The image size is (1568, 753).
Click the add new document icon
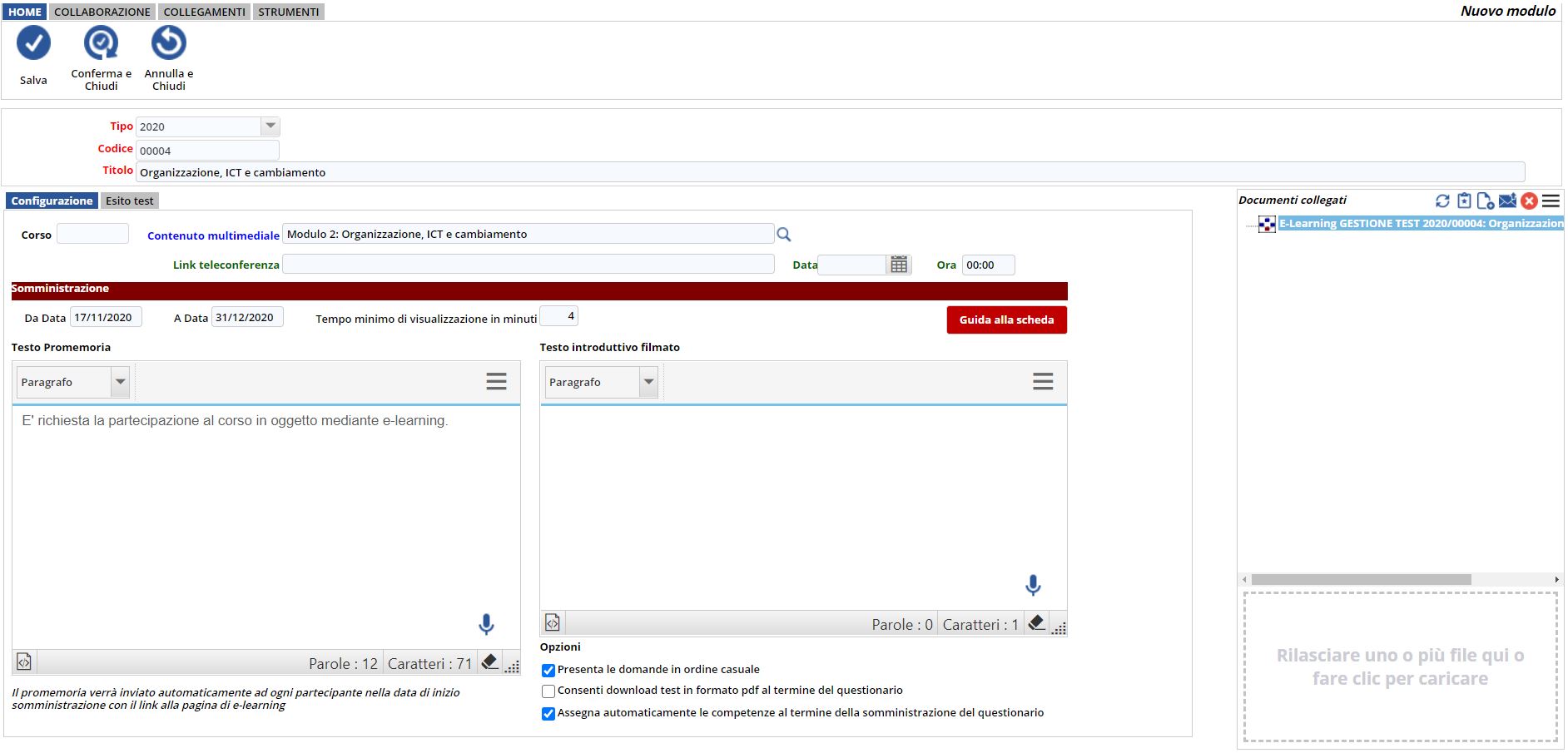[x=1485, y=201]
